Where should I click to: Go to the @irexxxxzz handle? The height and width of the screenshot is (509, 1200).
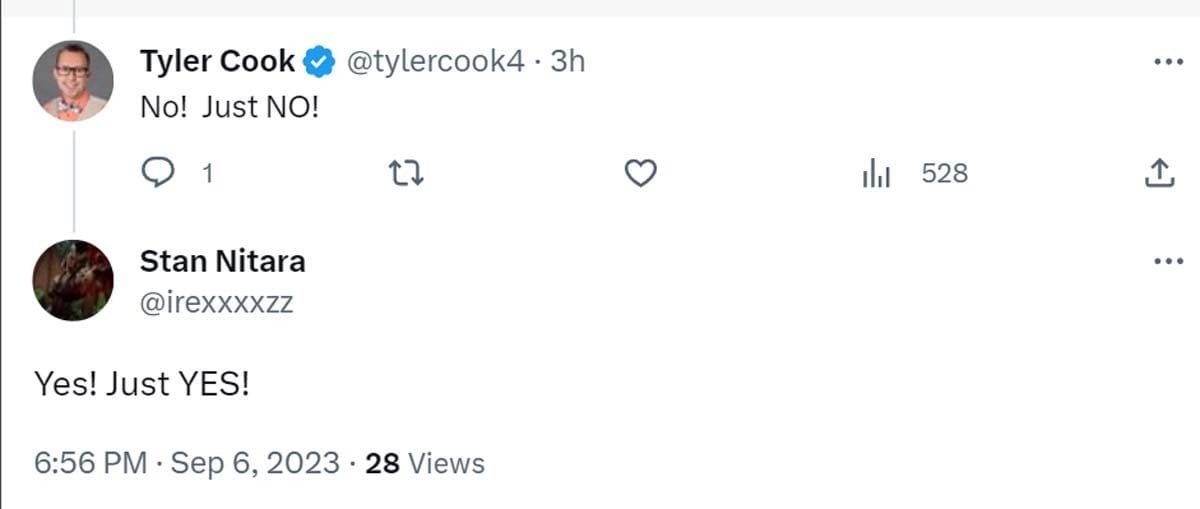(216, 301)
